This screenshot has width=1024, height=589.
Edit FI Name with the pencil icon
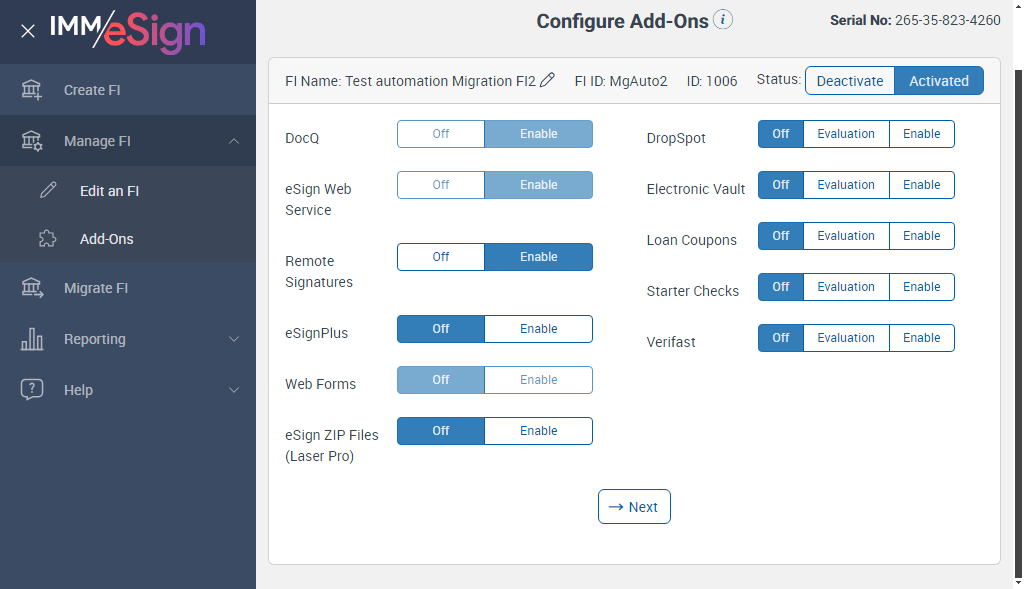tap(547, 81)
